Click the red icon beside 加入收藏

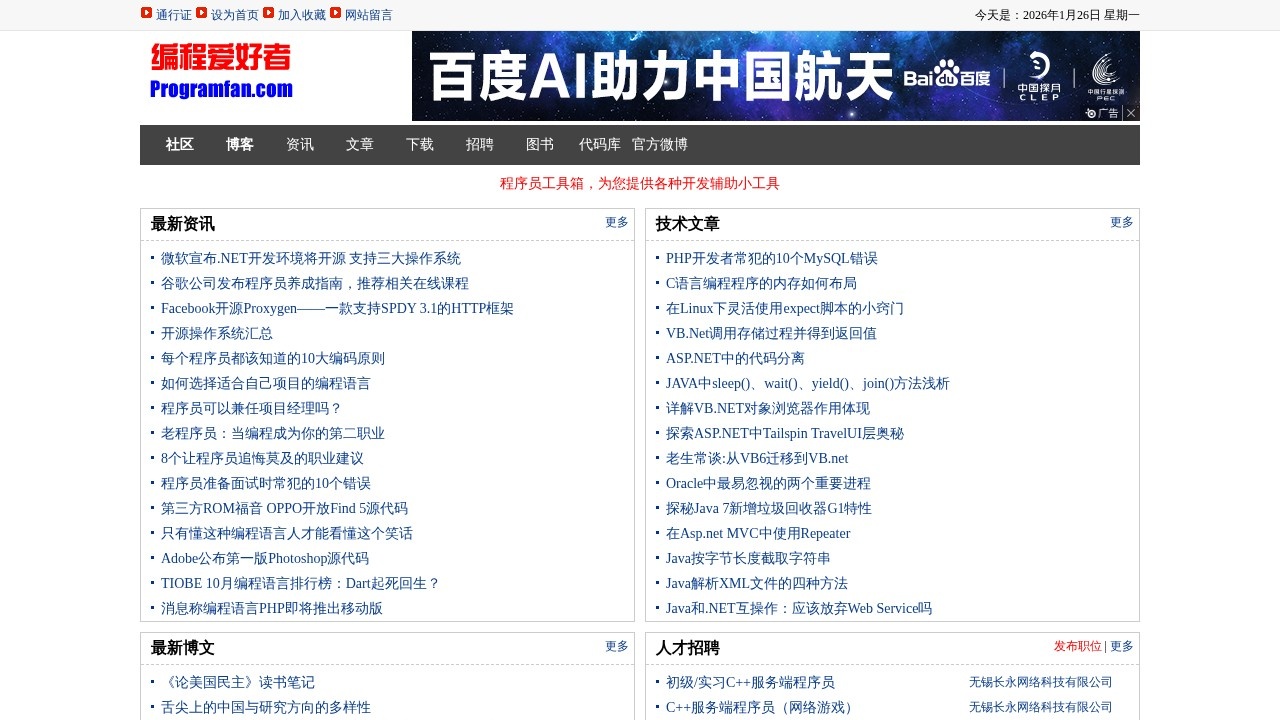point(269,13)
